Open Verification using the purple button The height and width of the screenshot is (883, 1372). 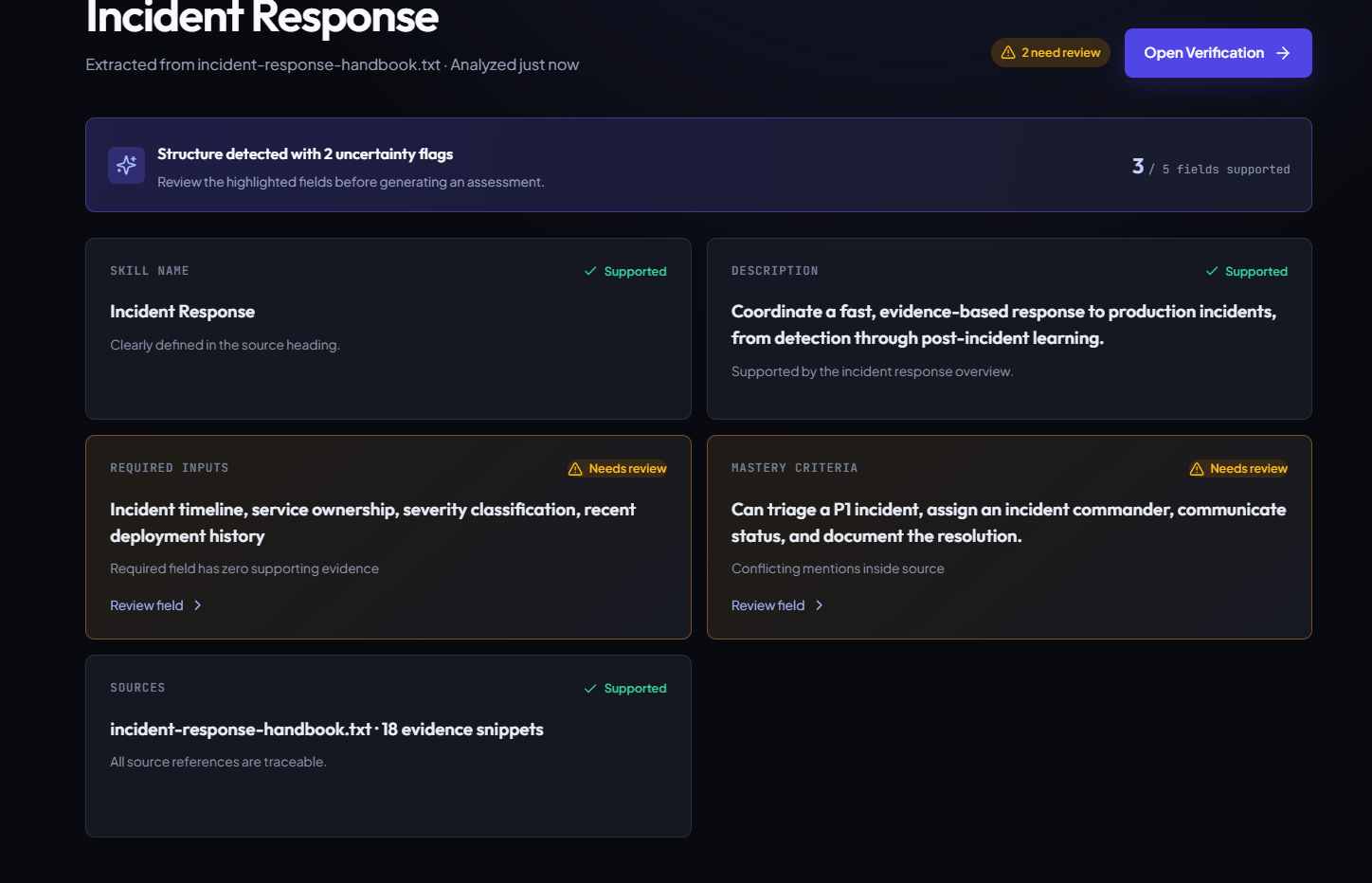pyautogui.click(x=1218, y=53)
